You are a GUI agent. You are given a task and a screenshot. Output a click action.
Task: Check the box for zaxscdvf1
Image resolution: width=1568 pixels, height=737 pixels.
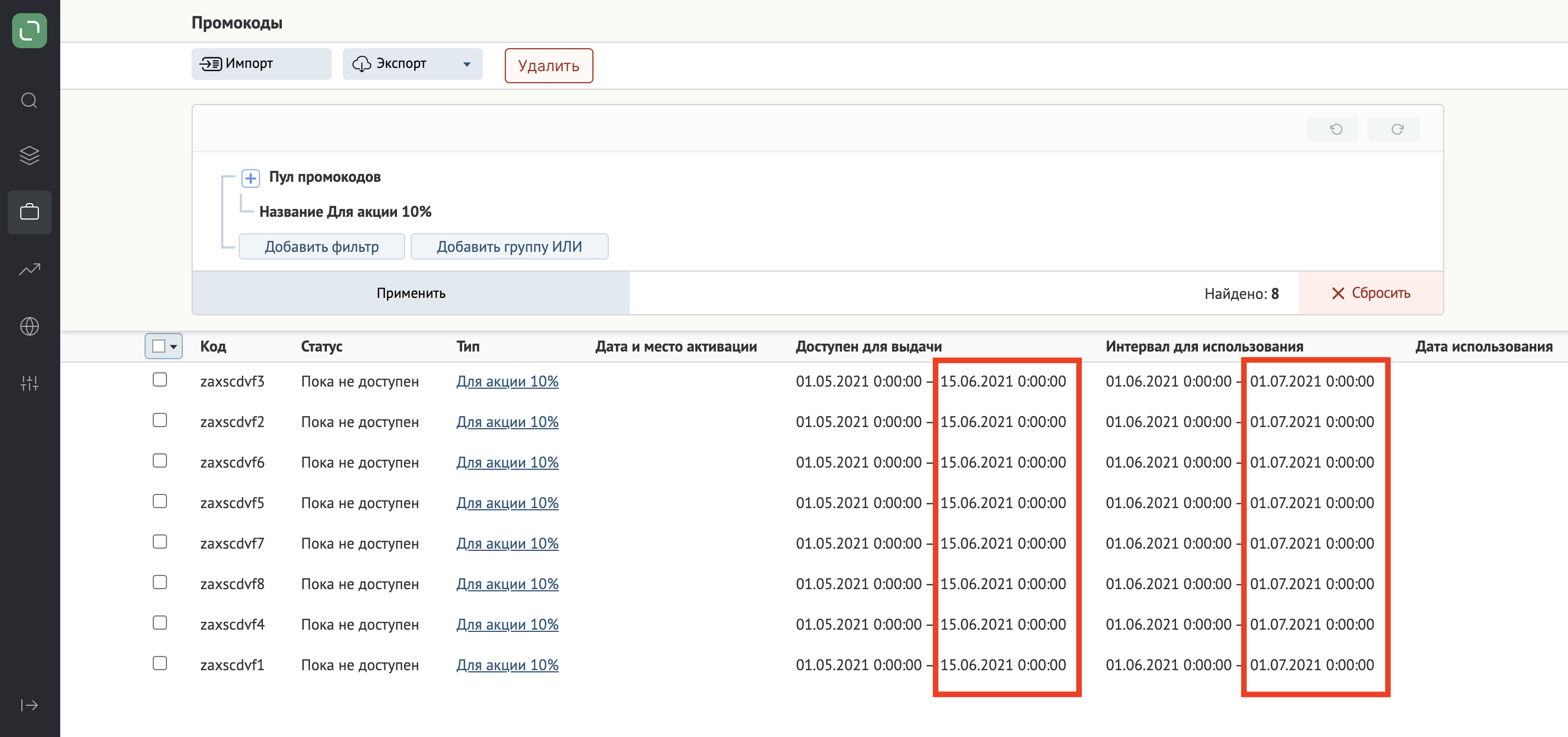coord(159,663)
